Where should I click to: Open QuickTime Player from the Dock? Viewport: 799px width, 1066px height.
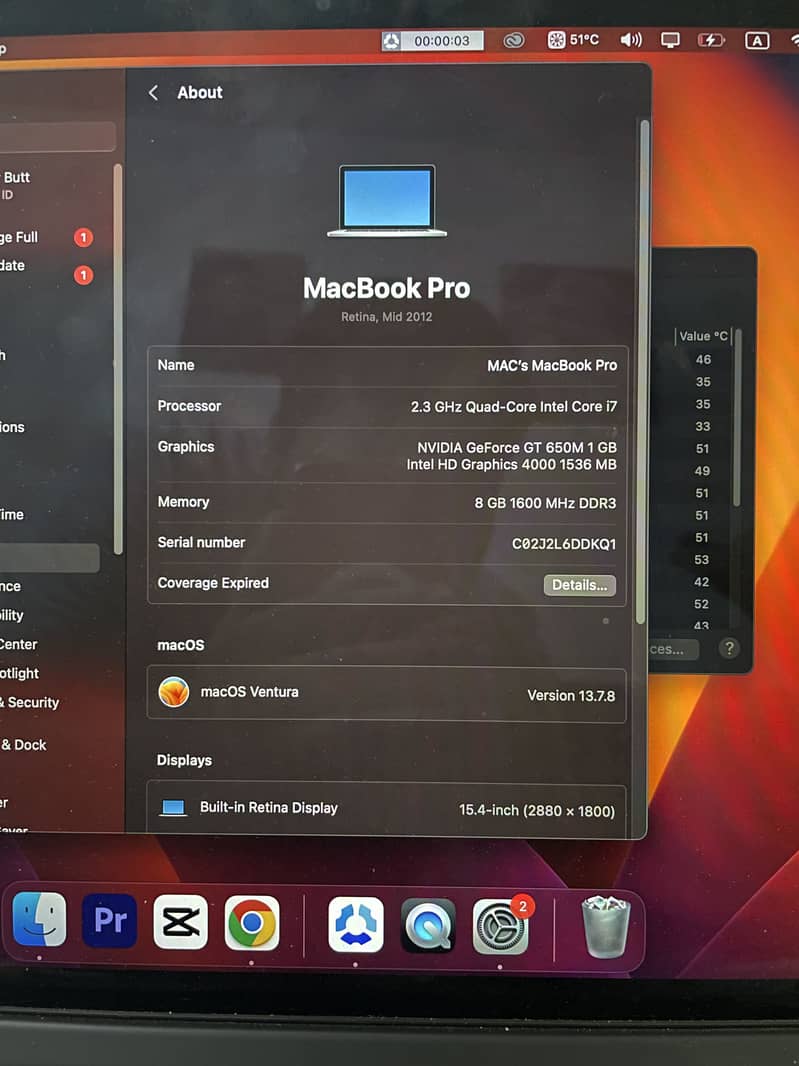[428, 925]
